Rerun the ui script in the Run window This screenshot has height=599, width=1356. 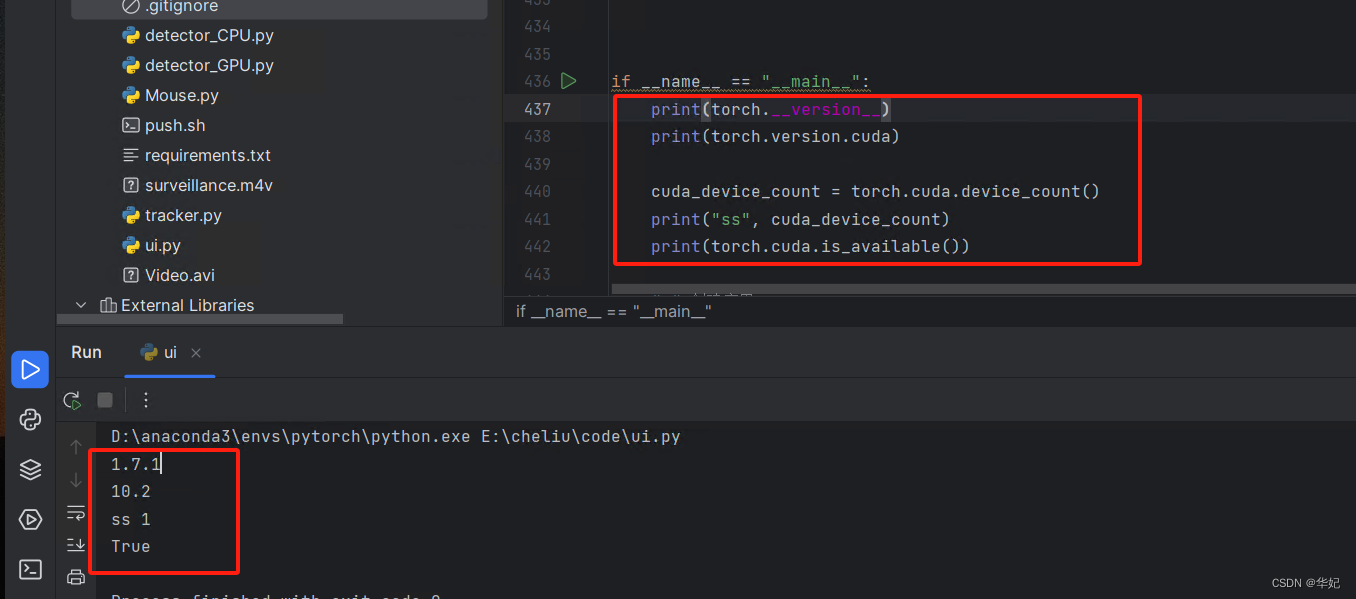click(70, 400)
